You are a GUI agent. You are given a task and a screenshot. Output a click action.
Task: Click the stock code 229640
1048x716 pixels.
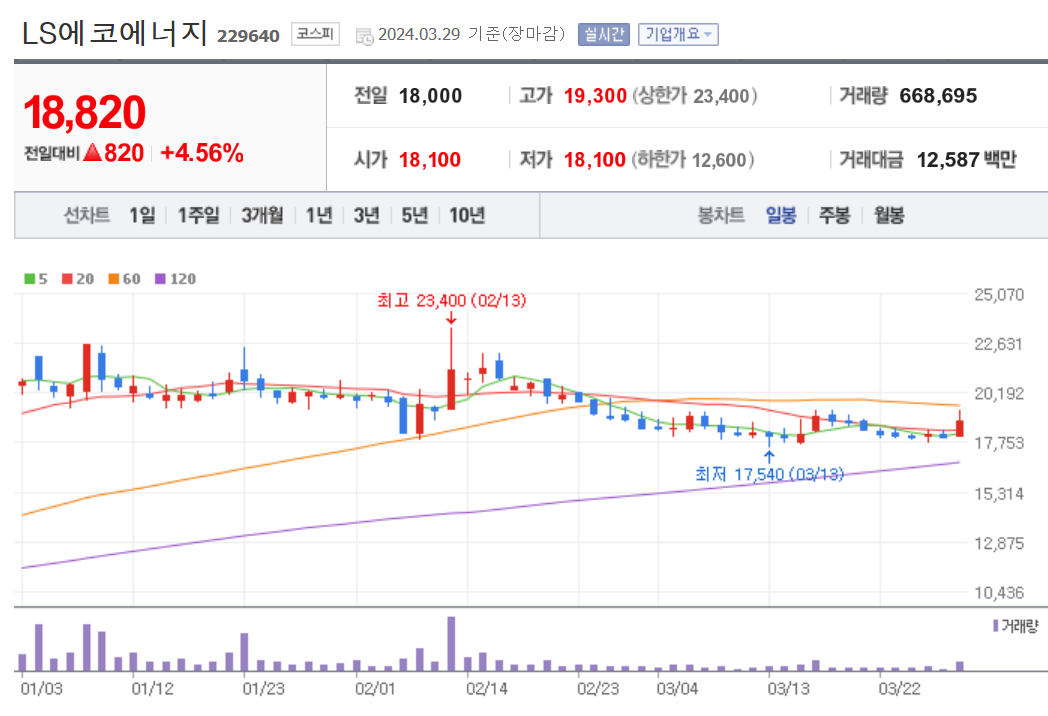click(x=248, y=36)
